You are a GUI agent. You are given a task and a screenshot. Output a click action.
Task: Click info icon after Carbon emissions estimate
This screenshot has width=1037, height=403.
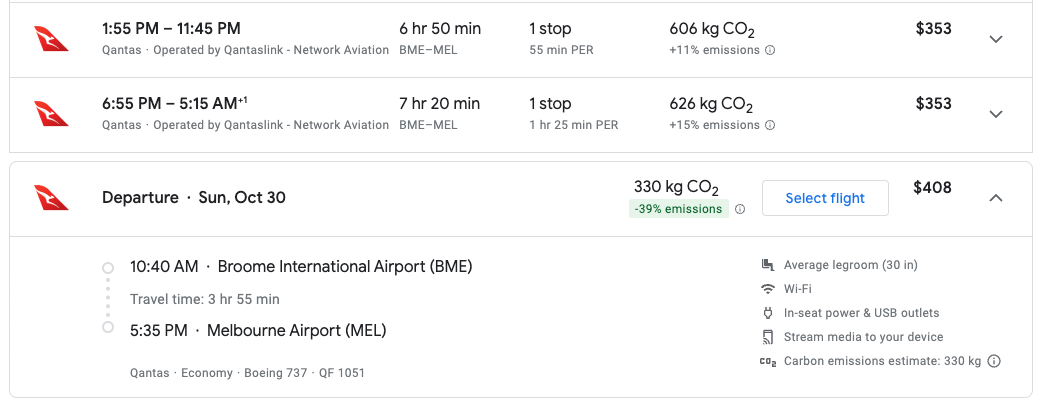pos(994,361)
